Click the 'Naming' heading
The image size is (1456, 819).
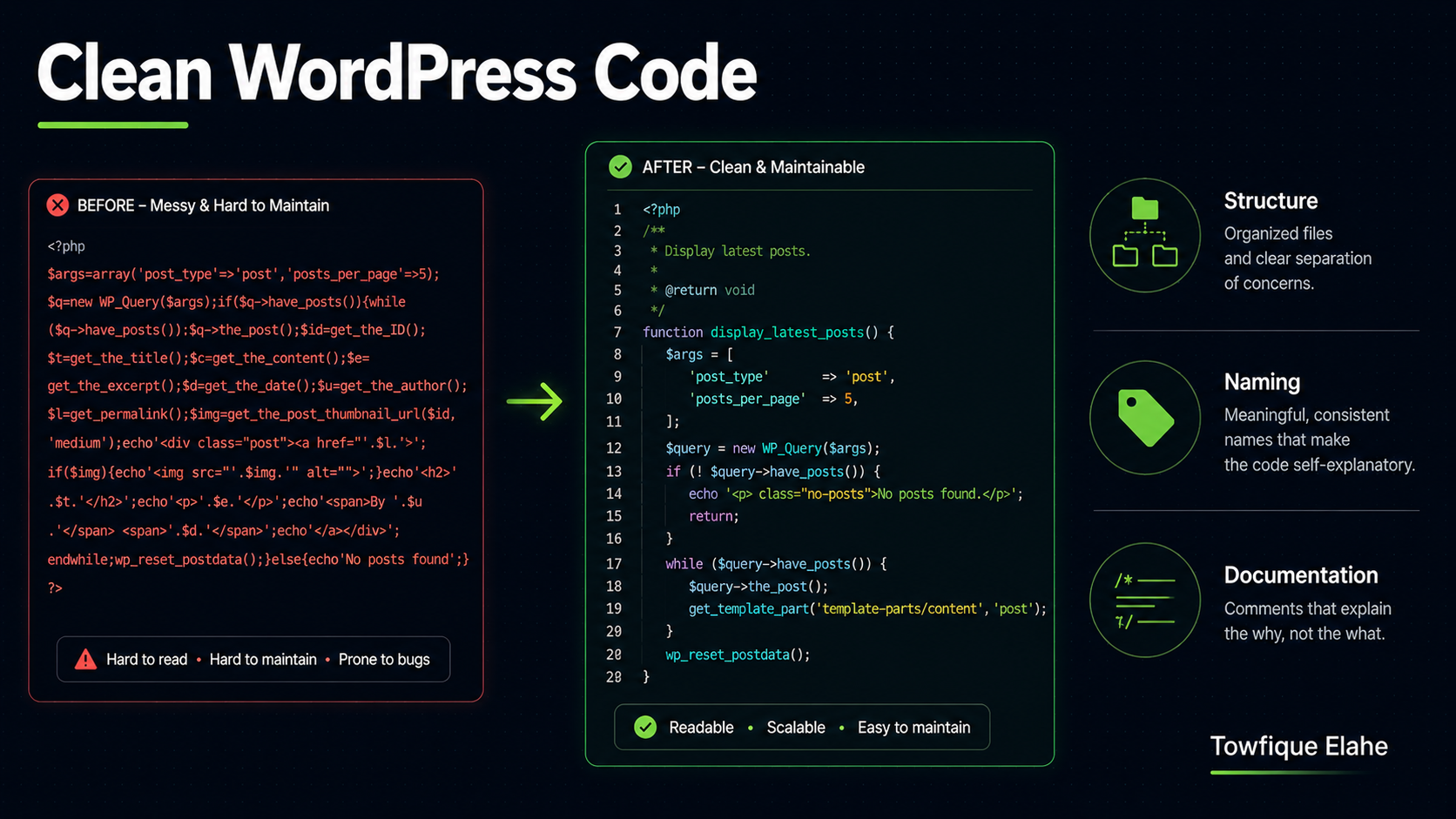point(1262,382)
